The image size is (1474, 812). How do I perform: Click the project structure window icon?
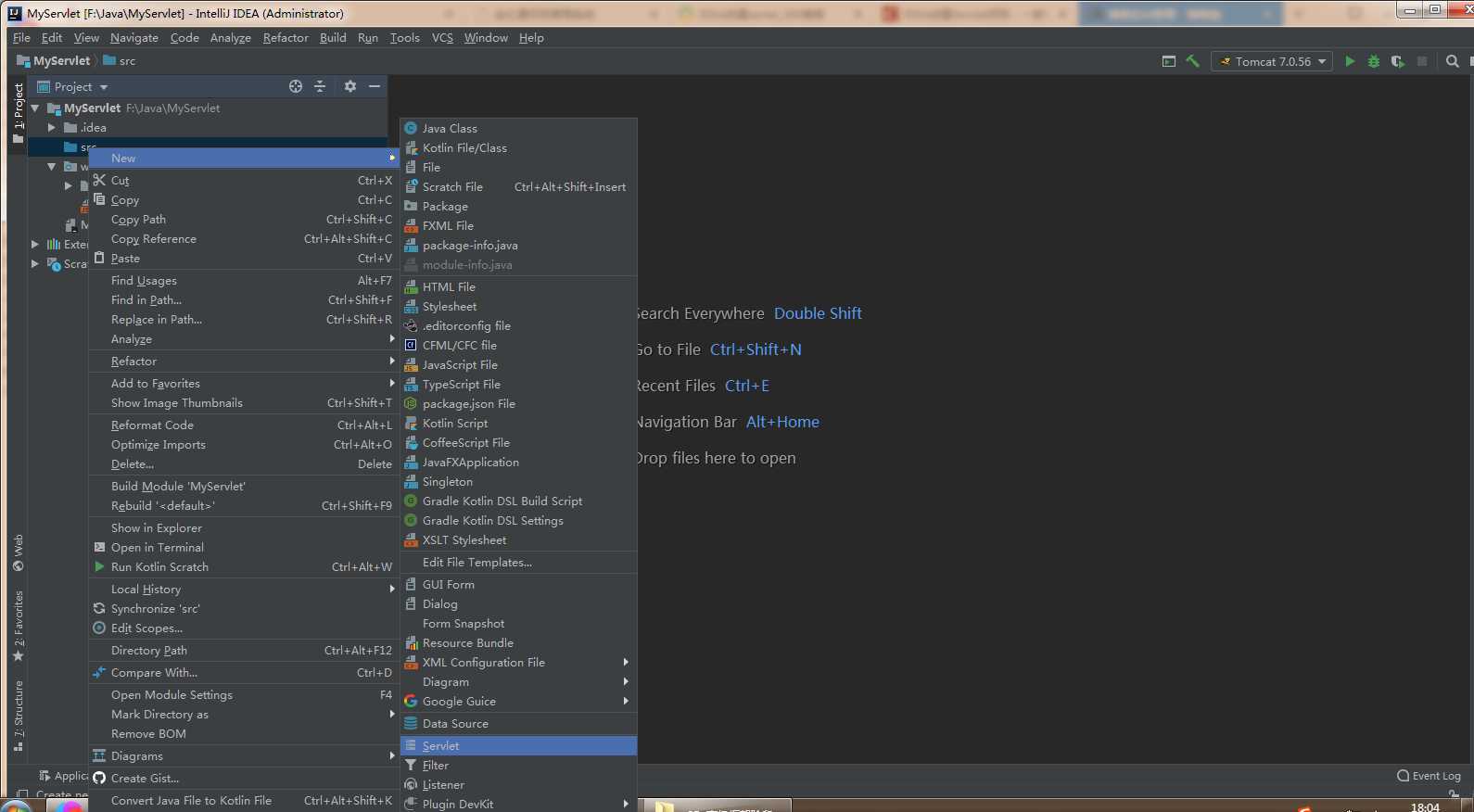tap(1169, 61)
